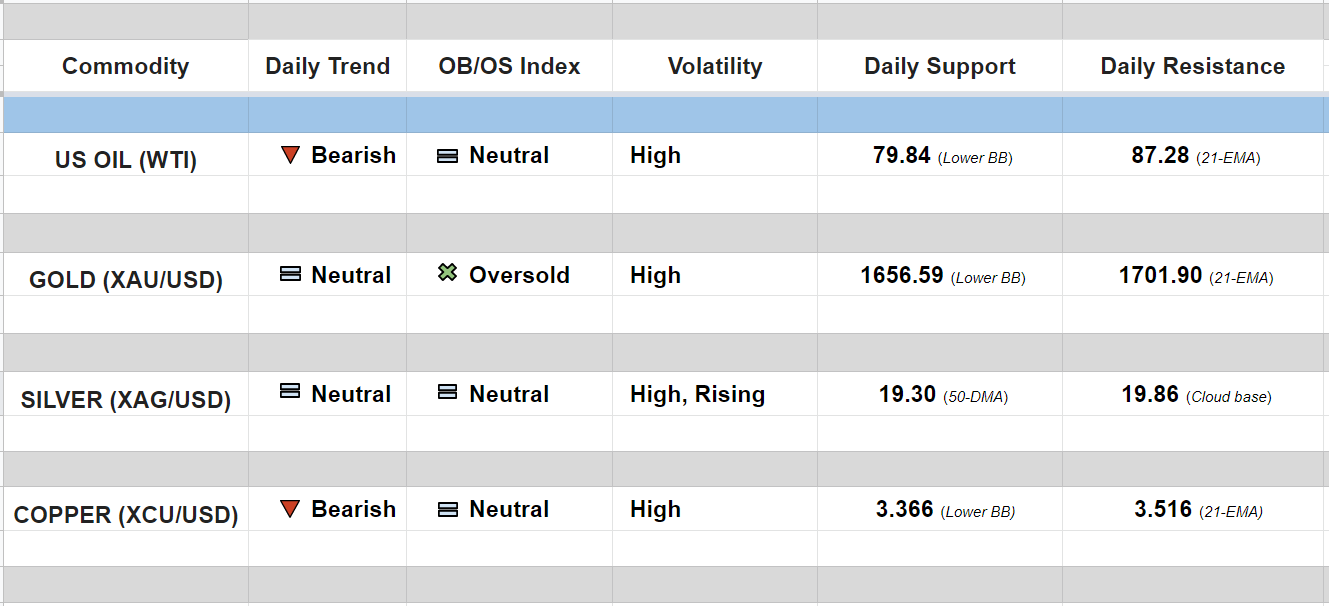Select the Daily Trend column header

point(327,66)
